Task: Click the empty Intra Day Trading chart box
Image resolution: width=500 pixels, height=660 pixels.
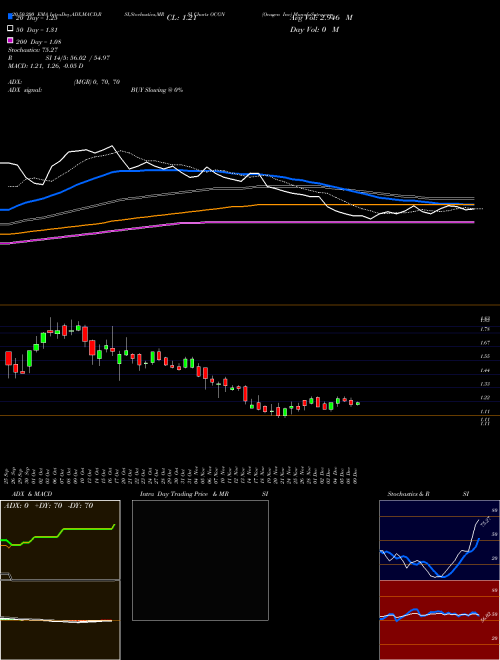Action: click(200, 560)
